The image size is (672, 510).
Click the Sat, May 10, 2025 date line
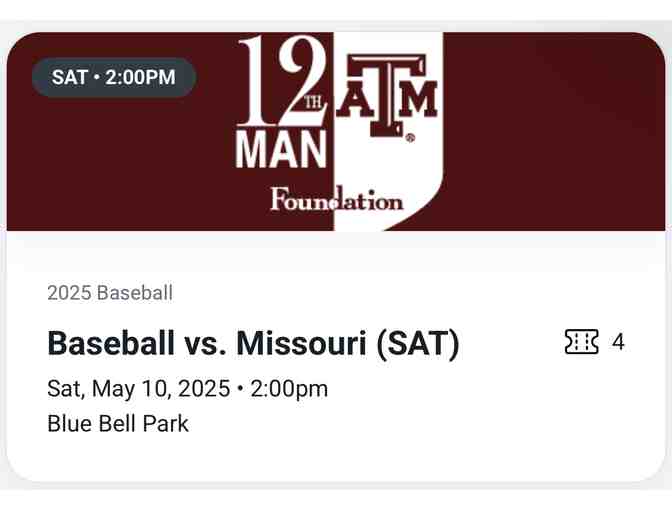pyautogui.click(x=140, y=388)
